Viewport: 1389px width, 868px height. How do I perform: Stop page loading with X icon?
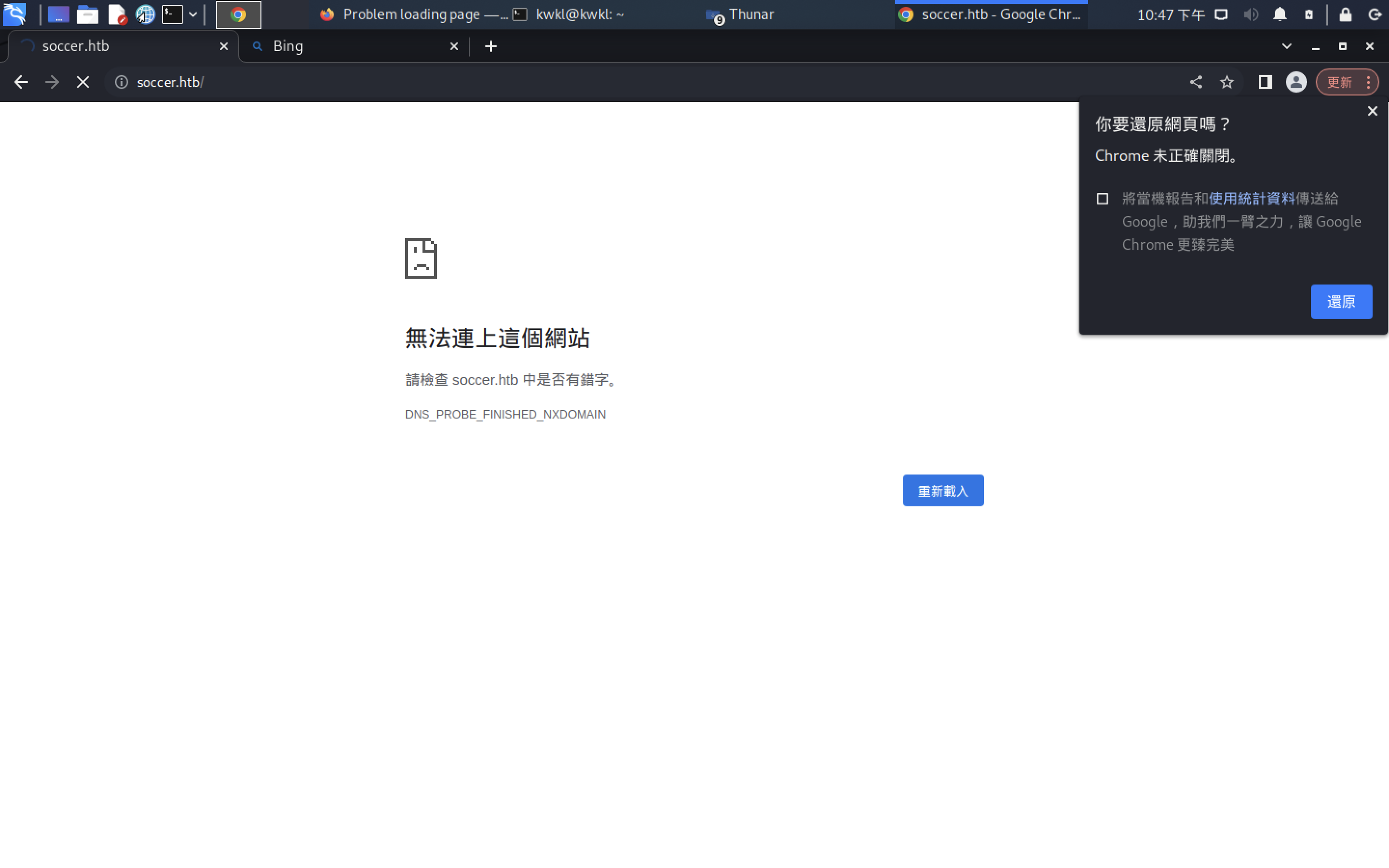pos(82,82)
